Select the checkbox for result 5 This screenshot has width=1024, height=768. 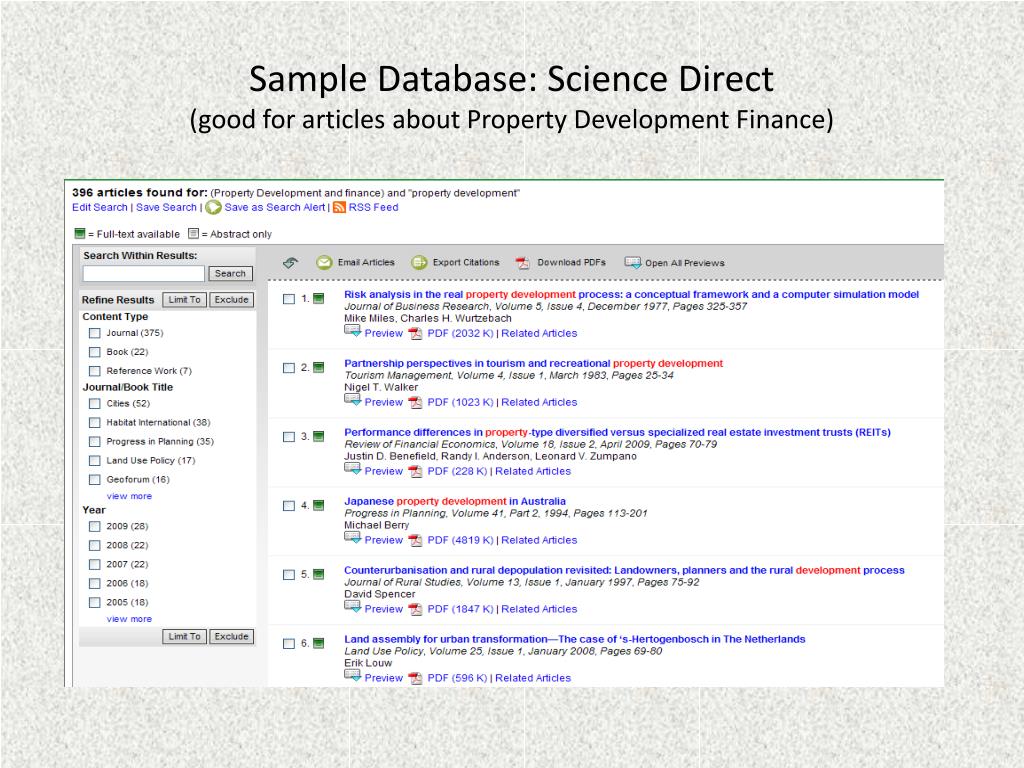coord(289,575)
